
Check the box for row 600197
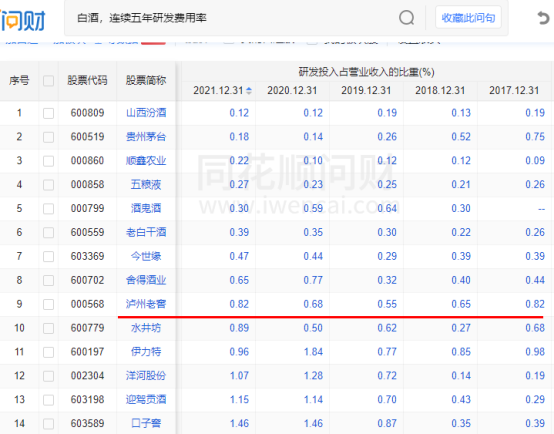(48, 352)
